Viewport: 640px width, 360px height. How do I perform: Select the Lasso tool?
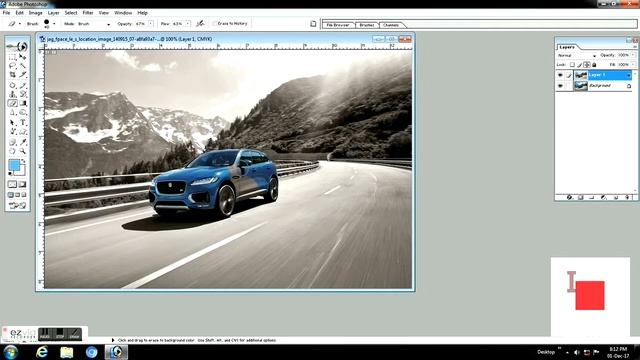(13, 66)
